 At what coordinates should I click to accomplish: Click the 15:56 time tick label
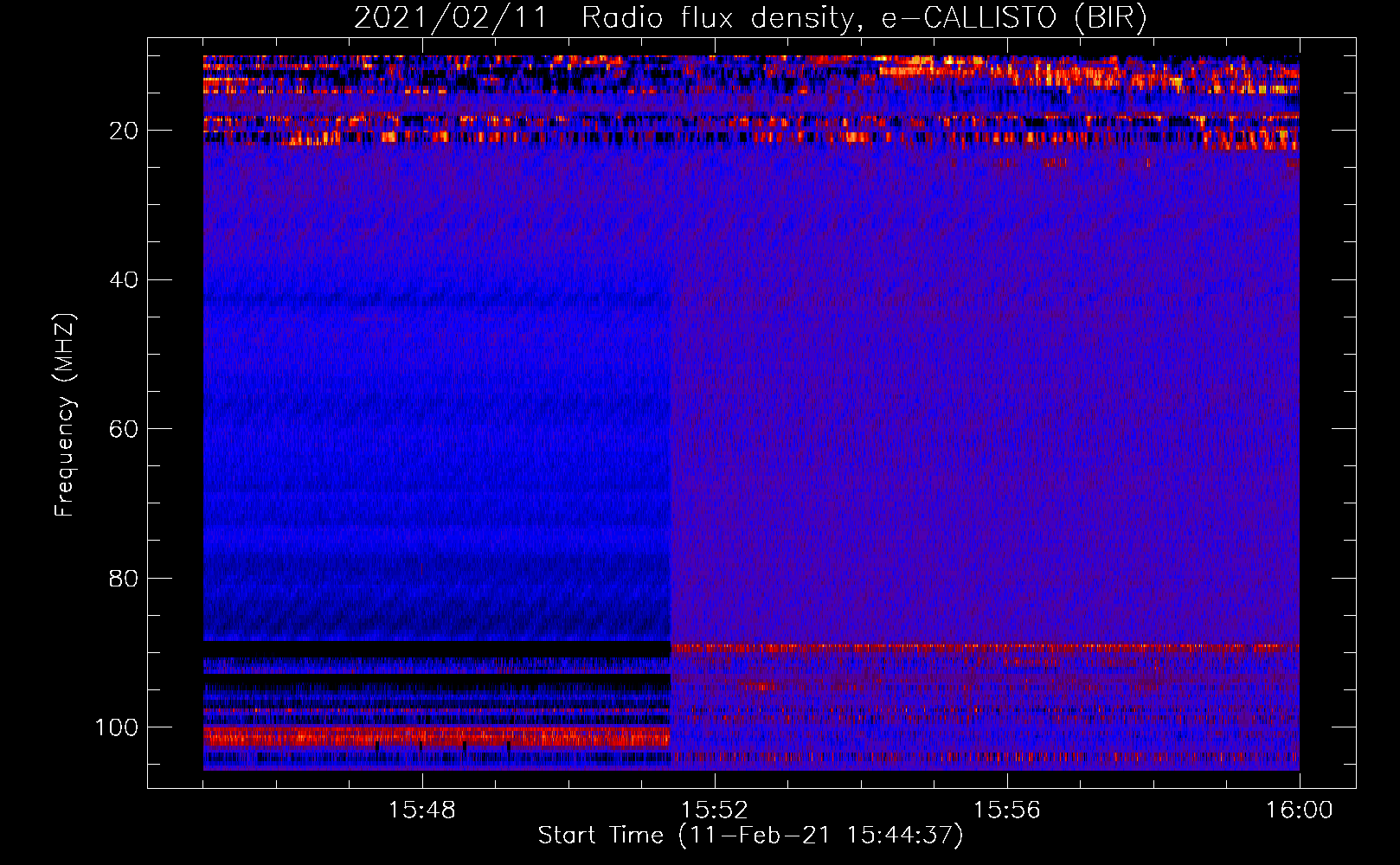[1006, 811]
